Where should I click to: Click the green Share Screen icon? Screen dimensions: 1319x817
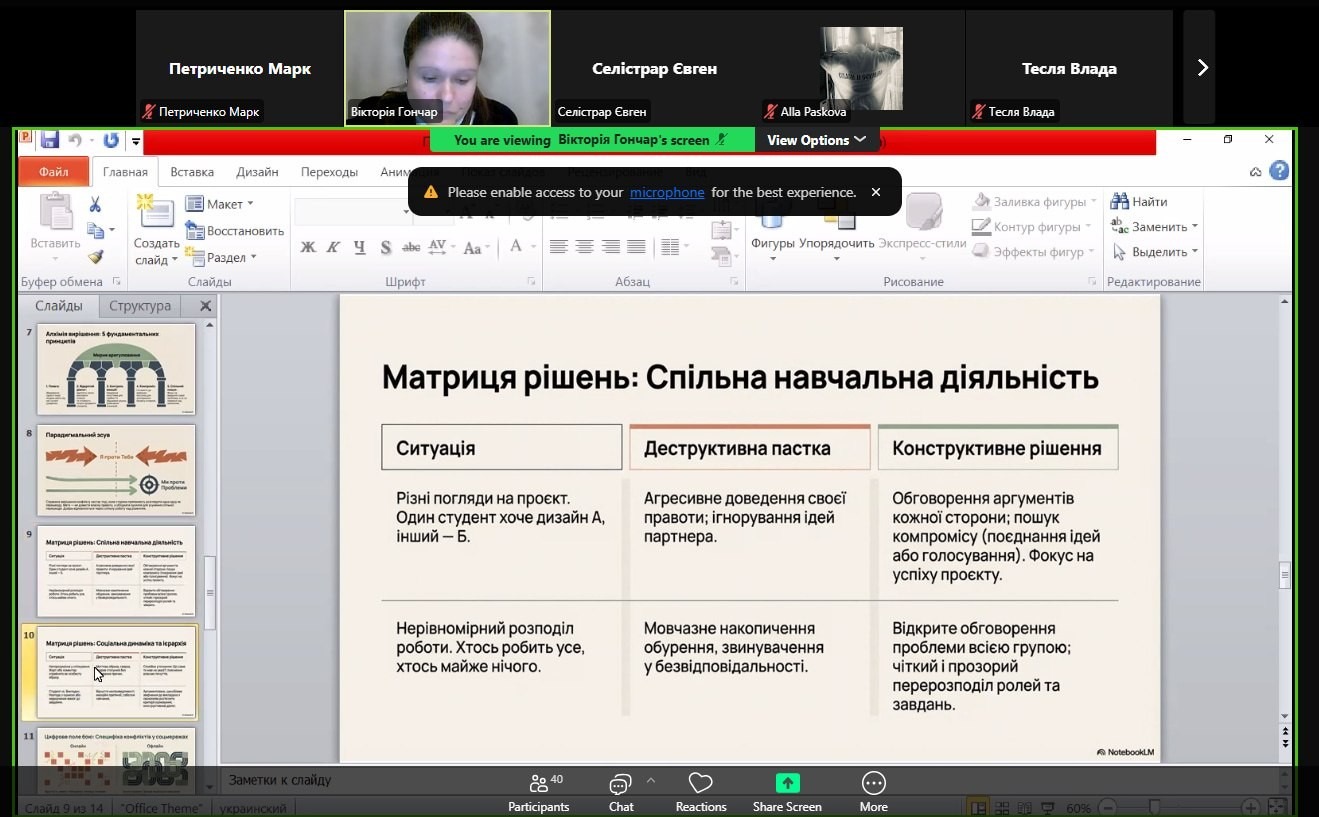pos(787,783)
